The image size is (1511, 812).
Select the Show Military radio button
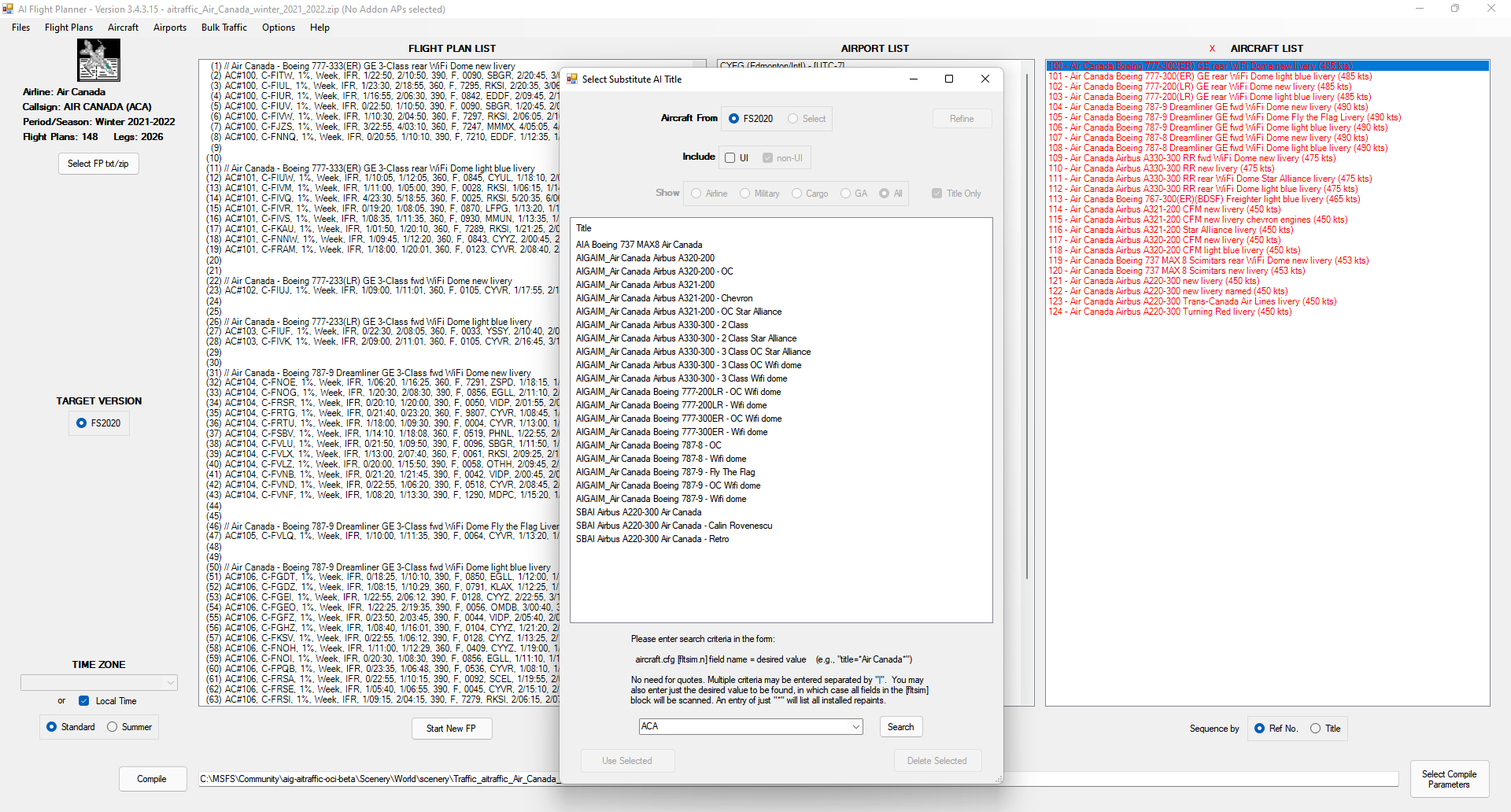click(x=745, y=194)
